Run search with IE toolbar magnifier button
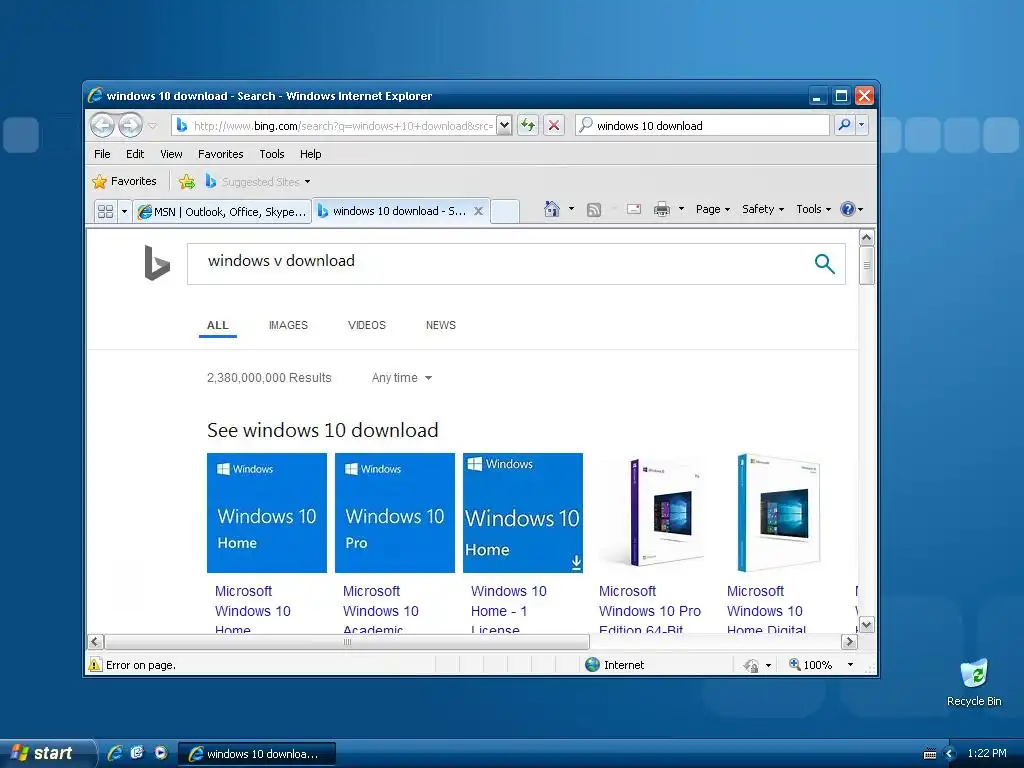Screen dimensions: 1024x768 (844, 125)
